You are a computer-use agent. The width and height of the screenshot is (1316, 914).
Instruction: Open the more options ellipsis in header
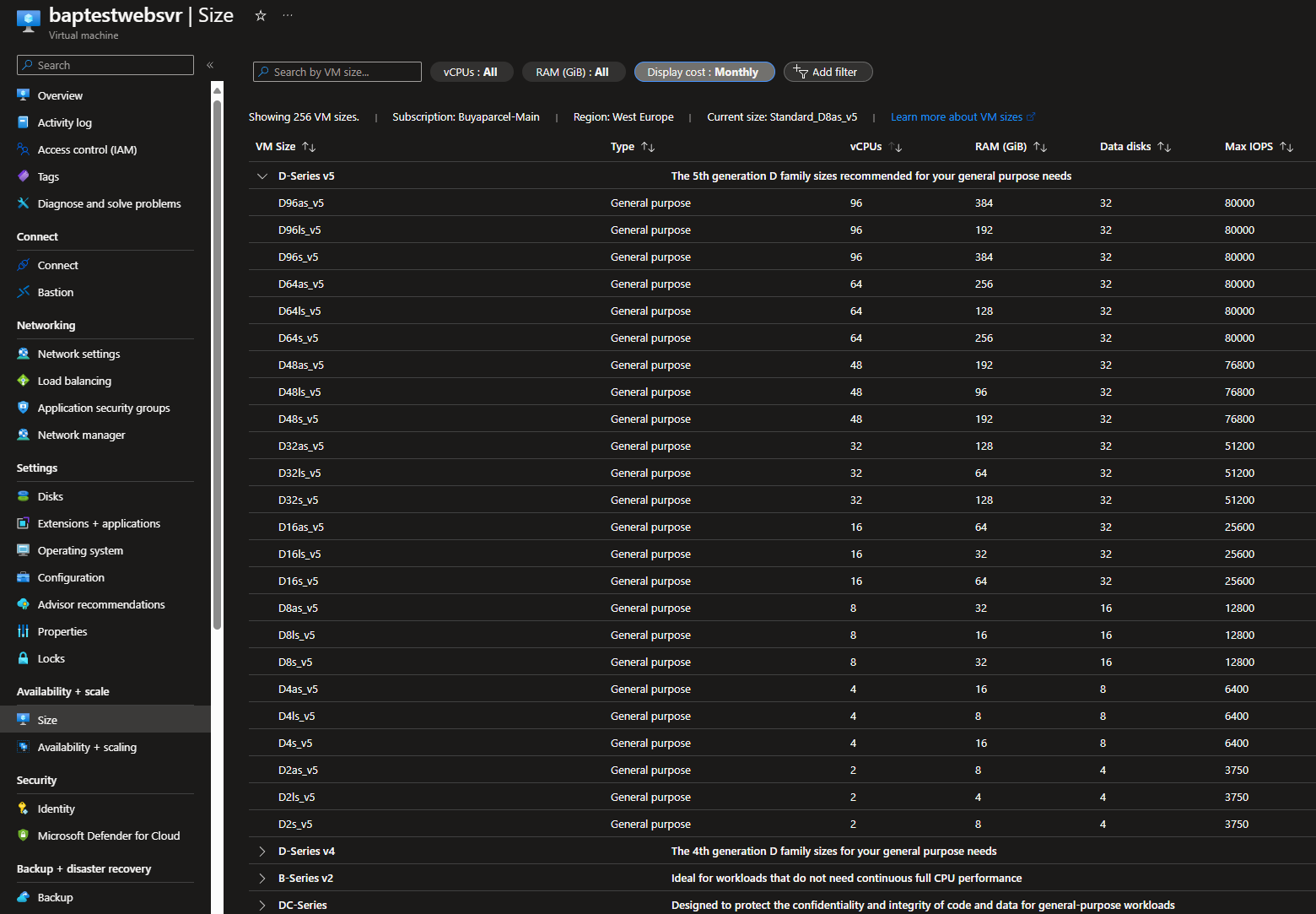click(x=288, y=15)
